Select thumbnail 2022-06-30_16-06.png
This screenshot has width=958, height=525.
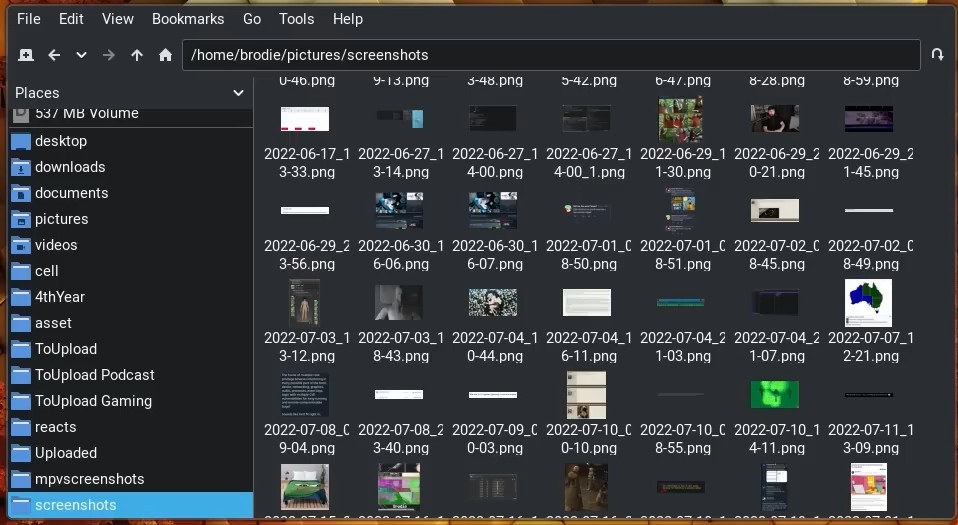click(x=400, y=210)
